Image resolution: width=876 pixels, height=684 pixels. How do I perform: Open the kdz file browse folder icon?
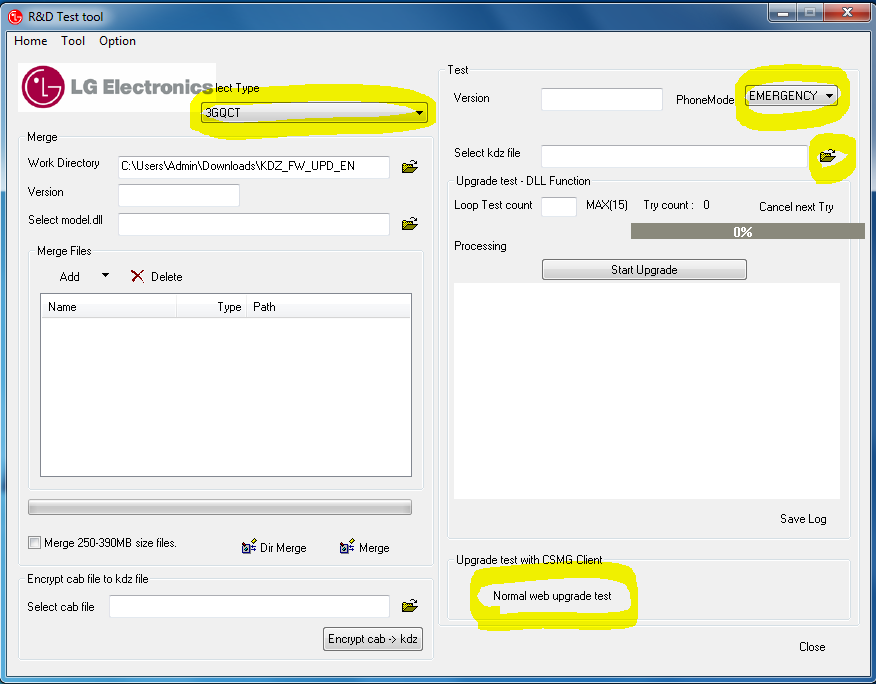(x=827, y=156)
